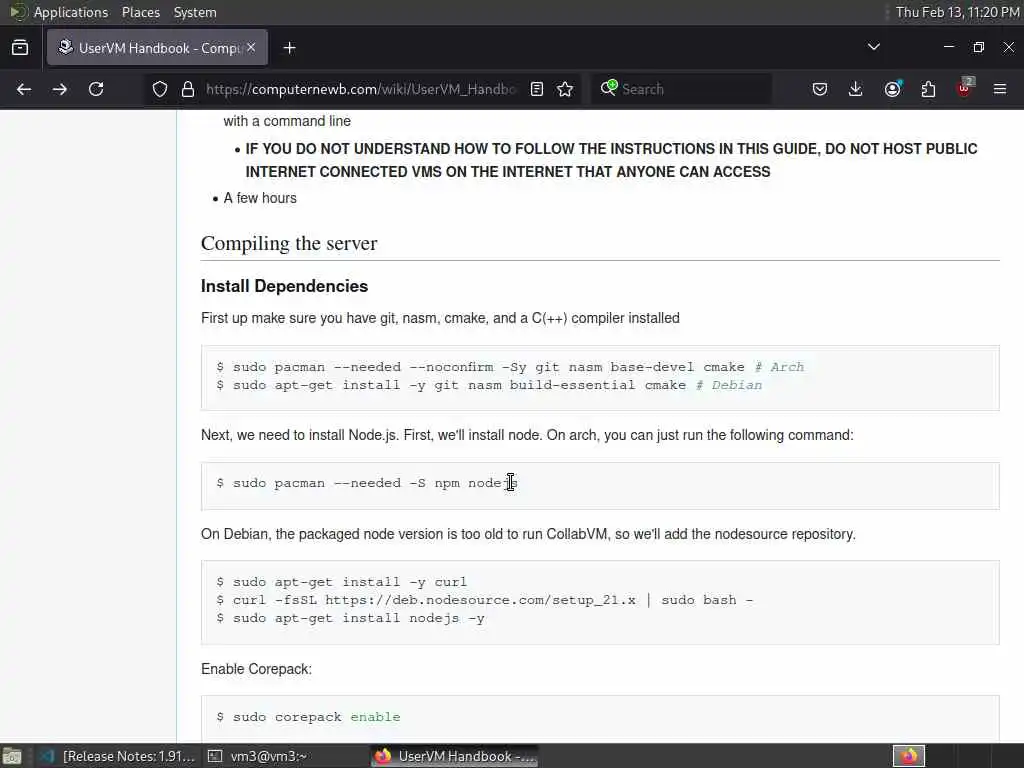Save page to Pocket
This screenshot has height=768, width=1024.
tap(820, 89)
